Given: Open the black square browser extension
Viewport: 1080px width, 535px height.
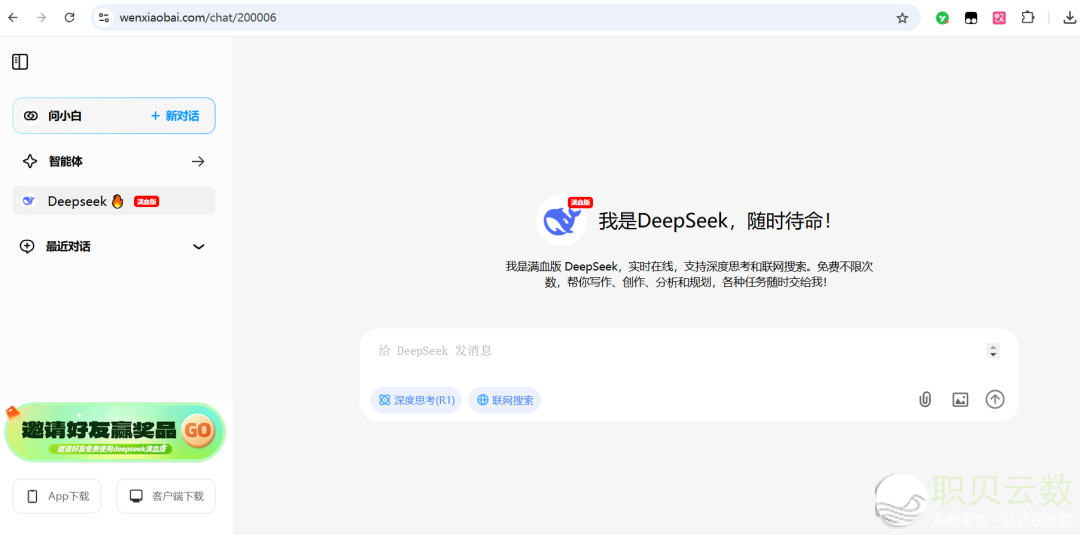Looking at the screenshot, I should [x=970, y=19].
